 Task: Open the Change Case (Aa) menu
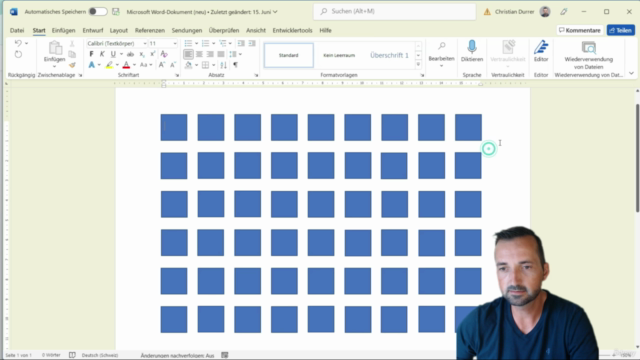(146, 65)
